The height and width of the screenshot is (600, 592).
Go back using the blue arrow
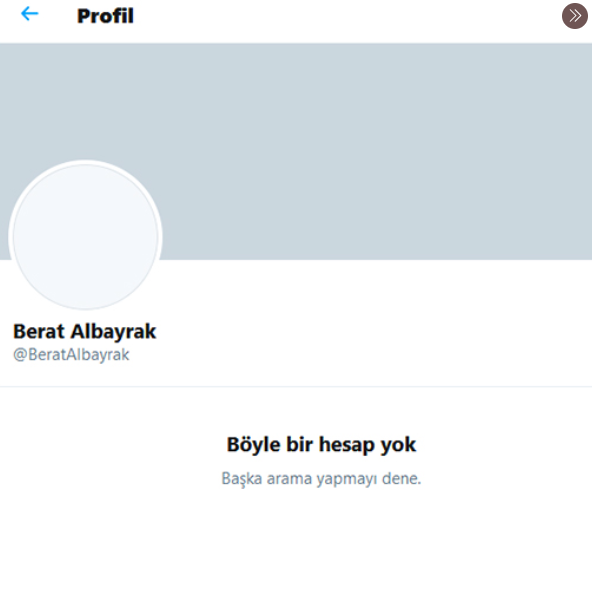[29, 14]
